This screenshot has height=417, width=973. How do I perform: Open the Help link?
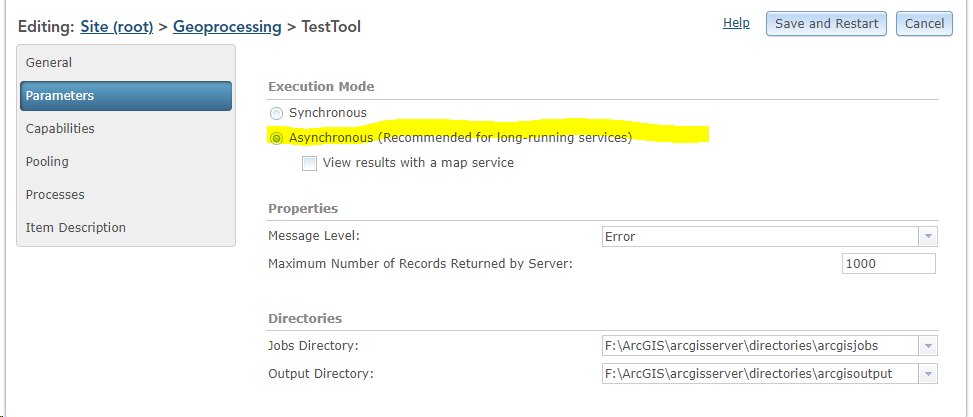point(736,23)
